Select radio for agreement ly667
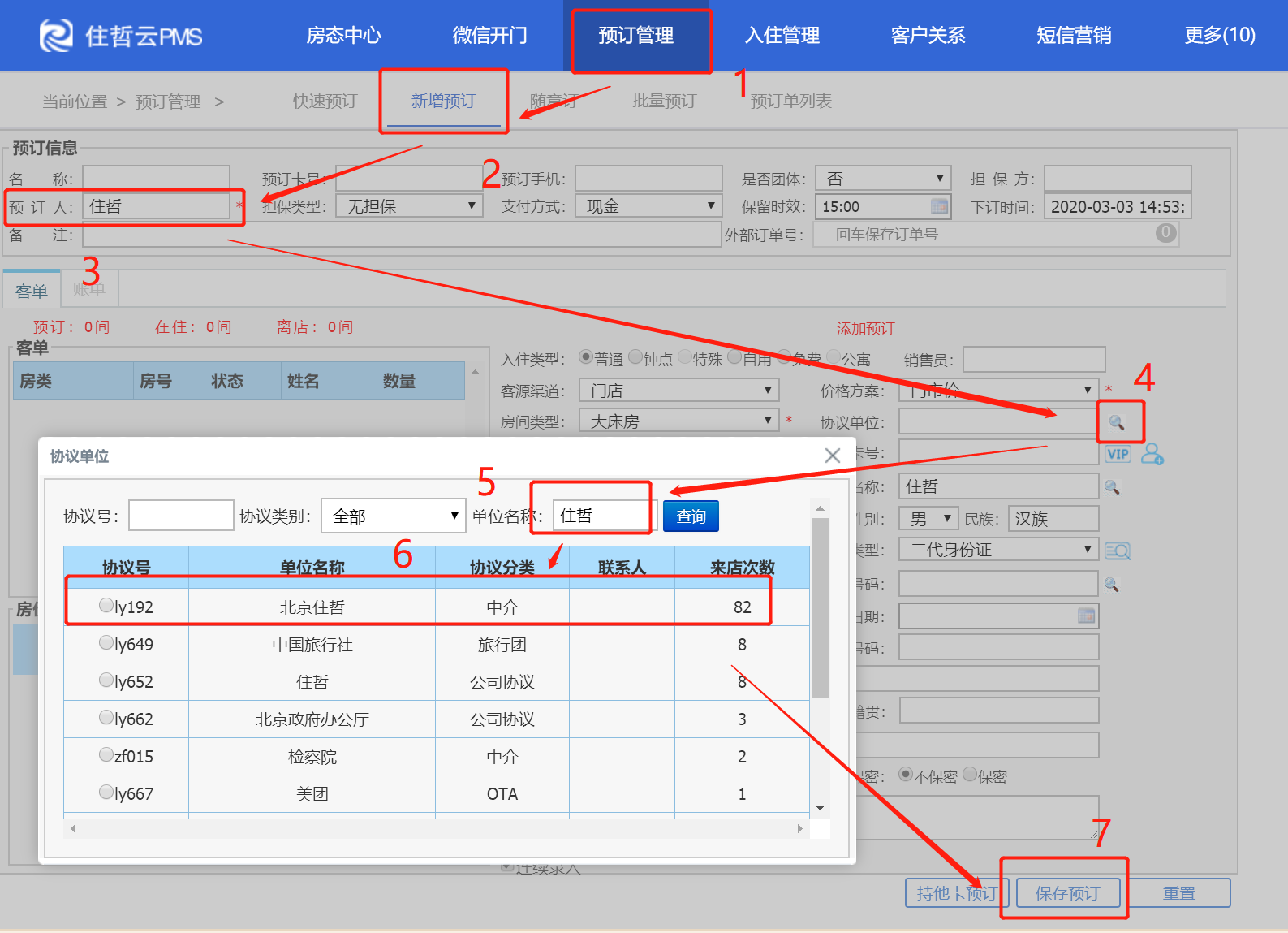Viewport: 1288px width, 933px height. pos(106,792)
